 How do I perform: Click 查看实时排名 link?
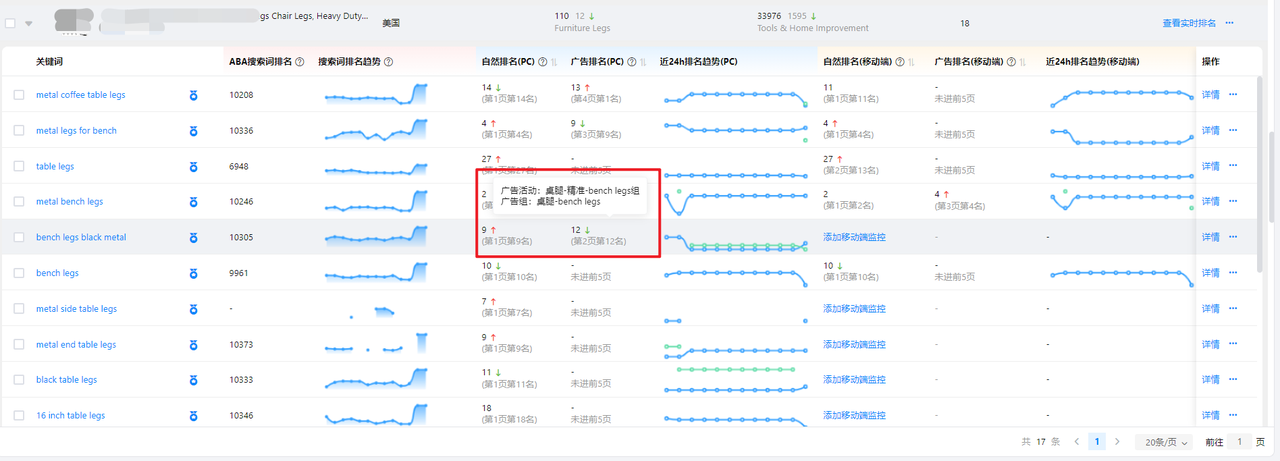[x=1189, y=23]
